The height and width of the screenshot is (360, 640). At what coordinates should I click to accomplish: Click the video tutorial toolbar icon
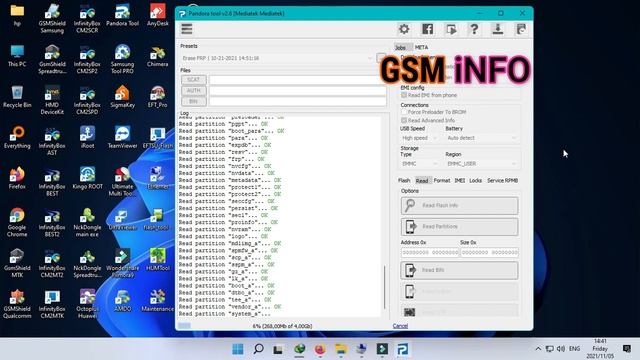click(x=451, y=29)
